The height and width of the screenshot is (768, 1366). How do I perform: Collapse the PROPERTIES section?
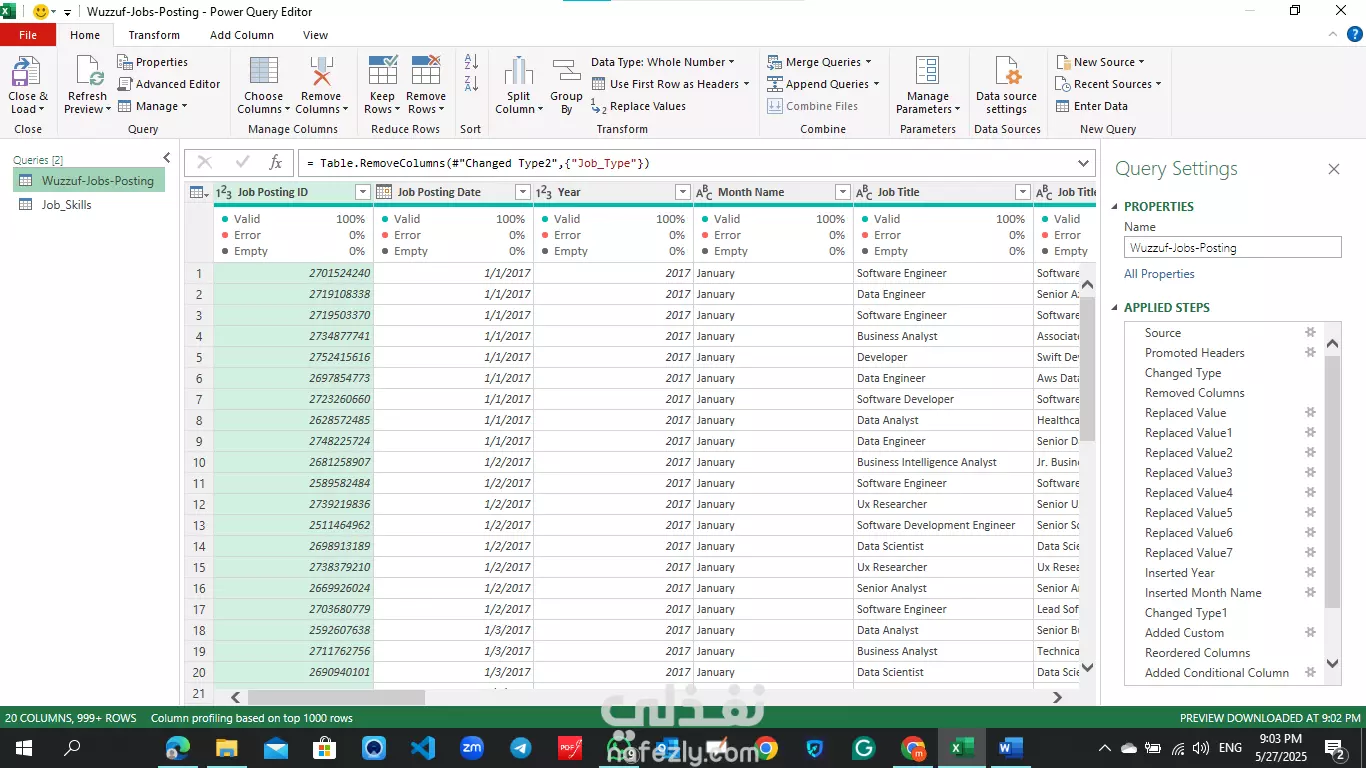[x=1116, y=207]
